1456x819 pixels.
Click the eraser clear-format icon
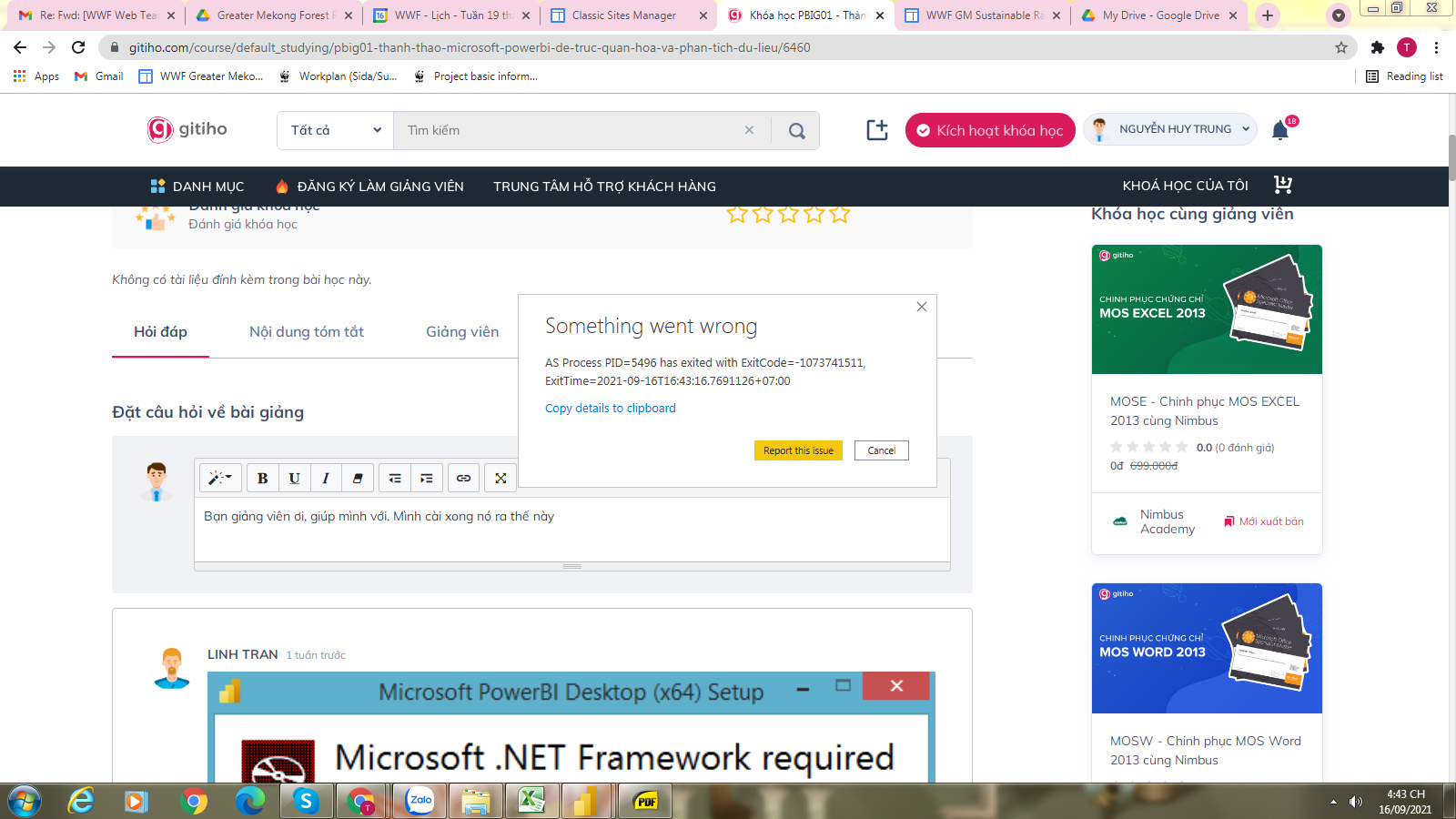358,478
